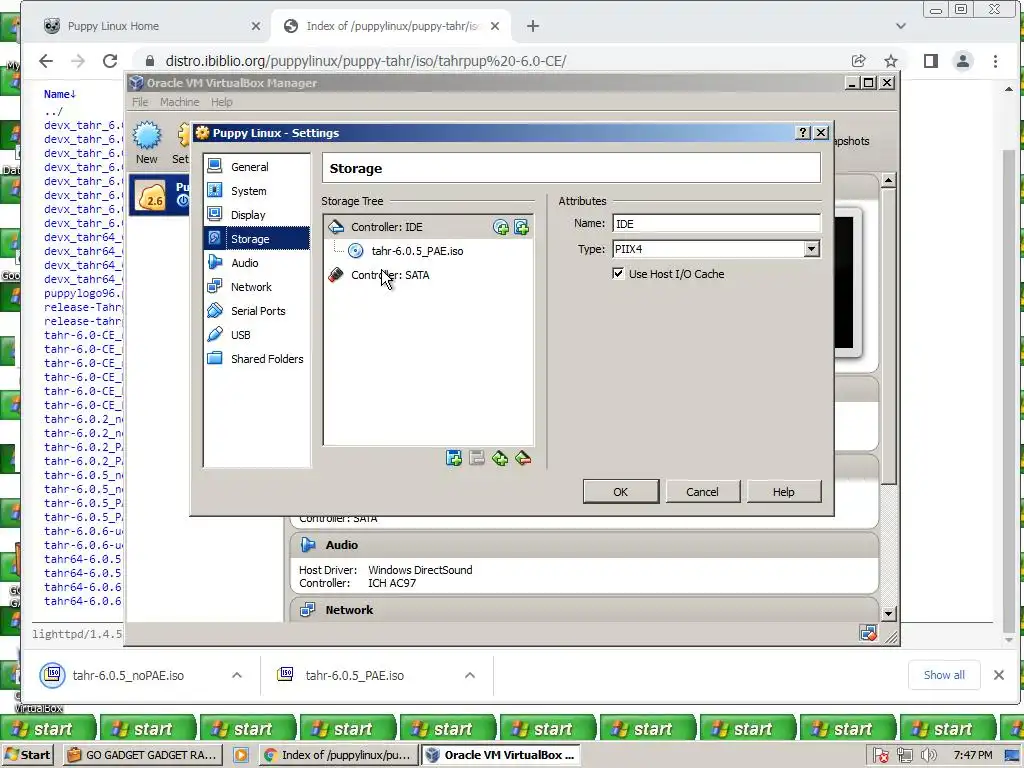1024x768 pixels.
Task: Open Machine menu in VirtualBox Manager
Action: [x=180, y=102]
